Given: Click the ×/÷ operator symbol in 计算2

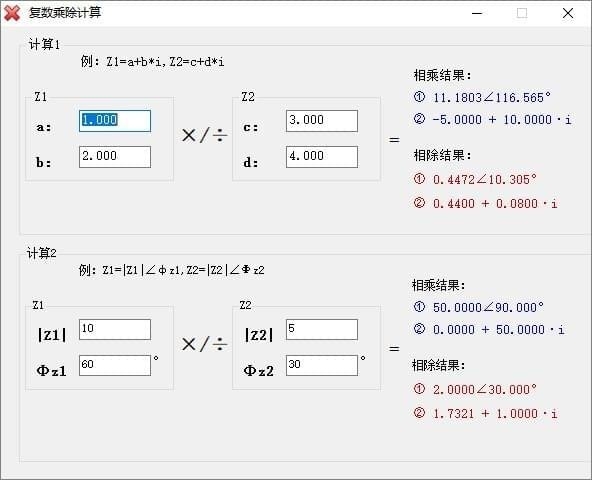Looking at the screenshot, I should coord(204,344).
